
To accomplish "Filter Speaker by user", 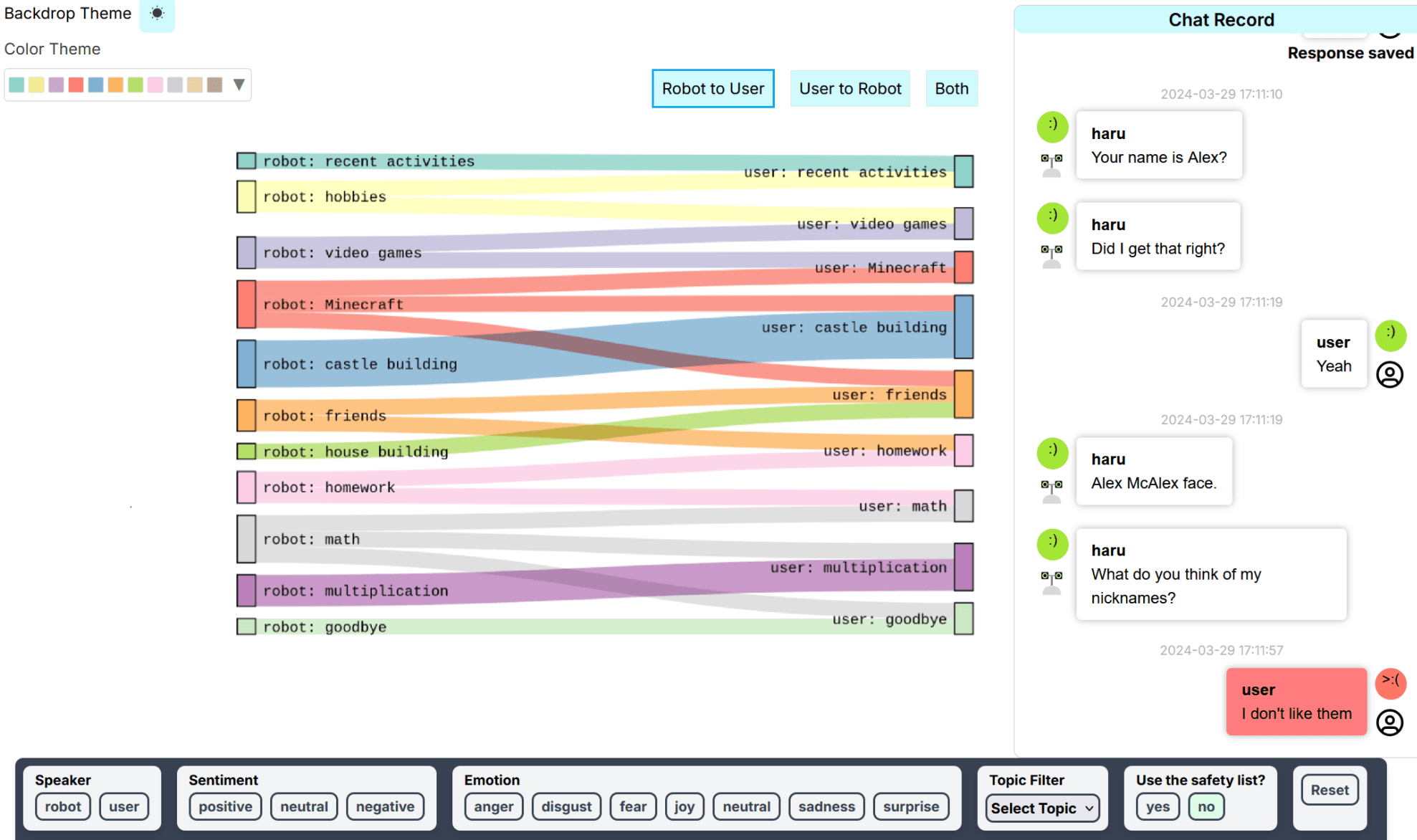I will pyautogui.click(x=124, y=806).
